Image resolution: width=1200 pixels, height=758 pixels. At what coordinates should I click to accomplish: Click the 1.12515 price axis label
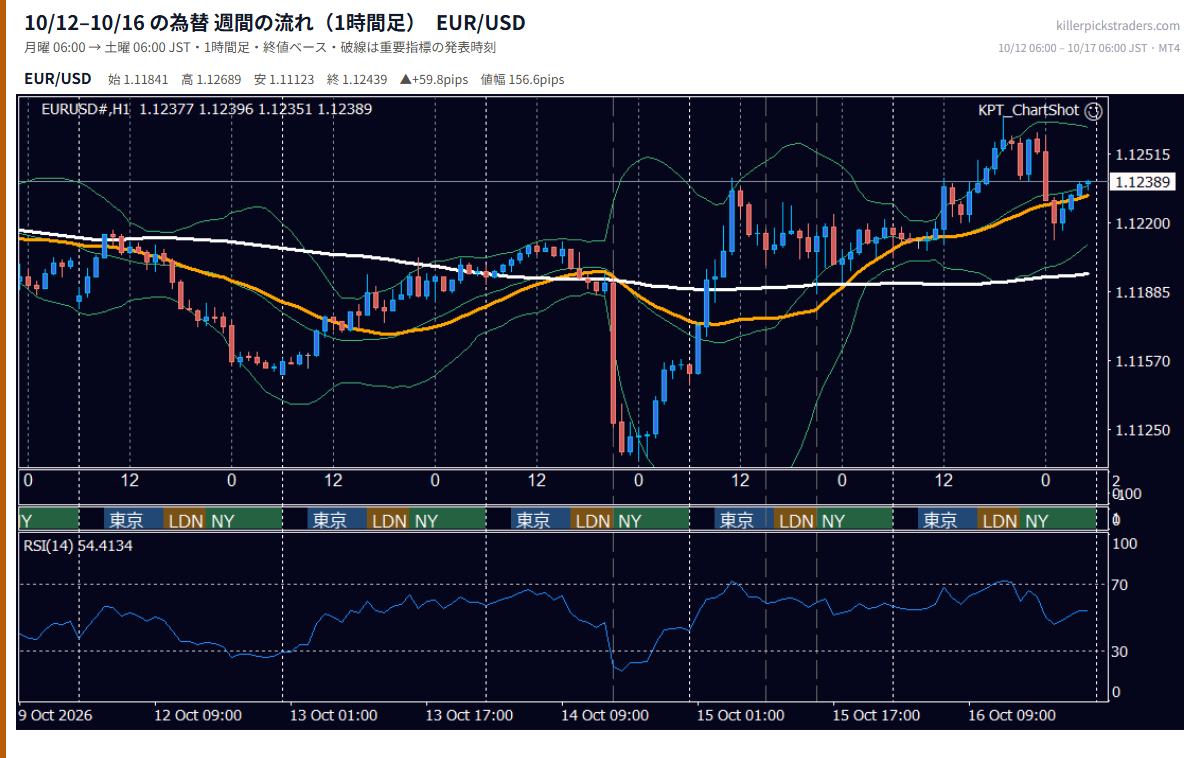coord(1141,154)
